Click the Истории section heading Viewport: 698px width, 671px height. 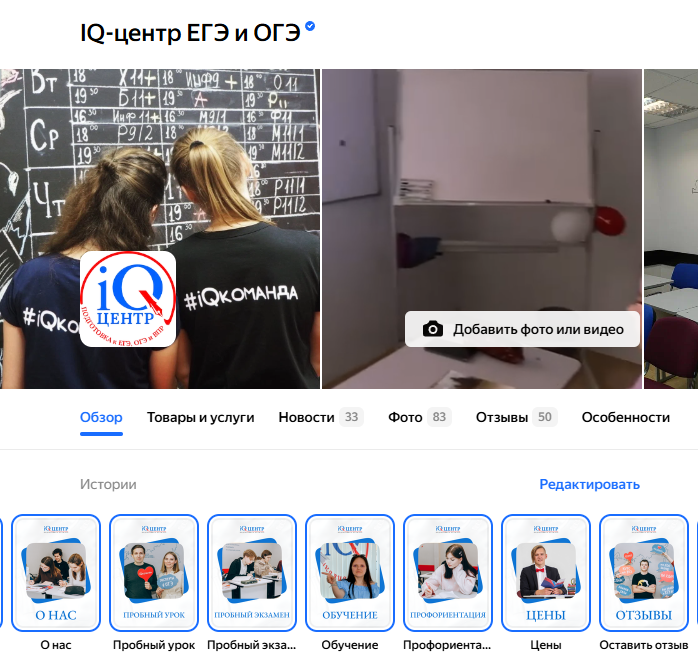108,484
